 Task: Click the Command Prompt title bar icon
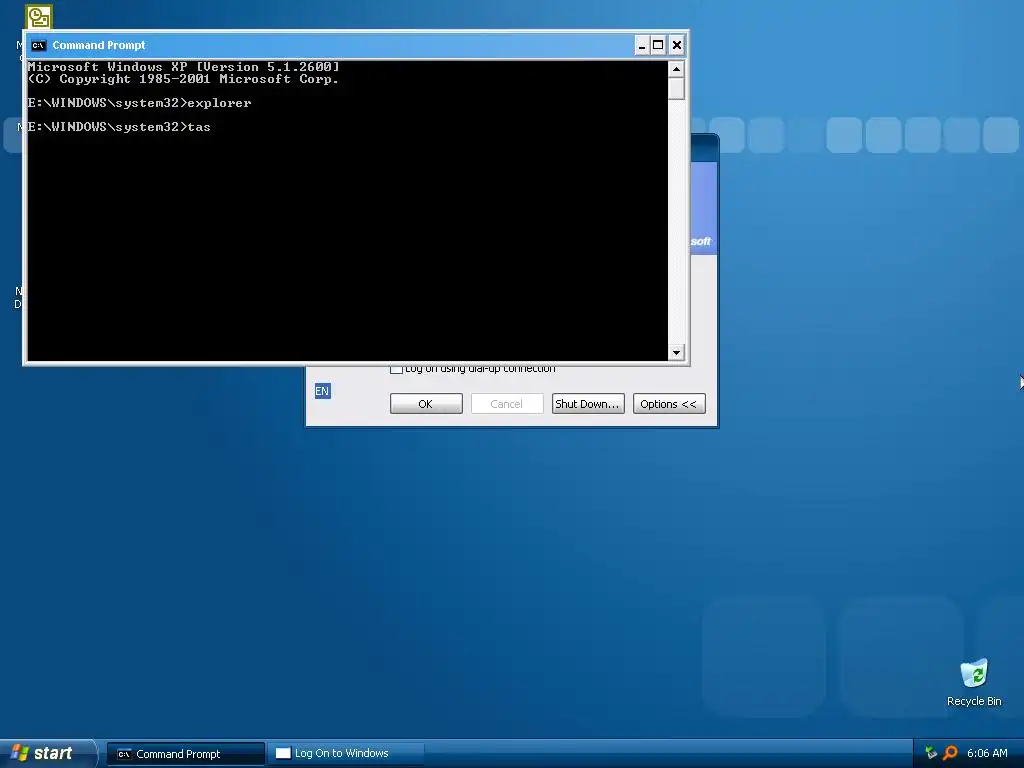(39, 45)
